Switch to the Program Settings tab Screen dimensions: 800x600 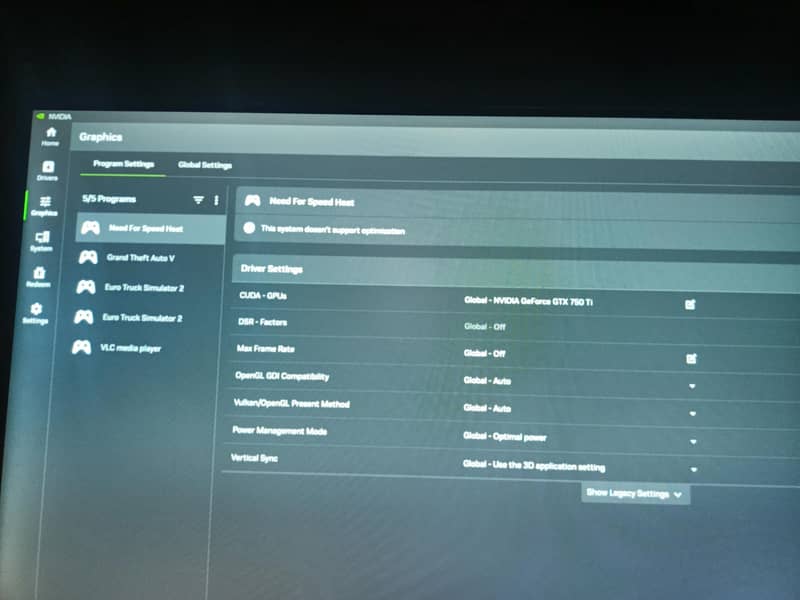(123, 164)
